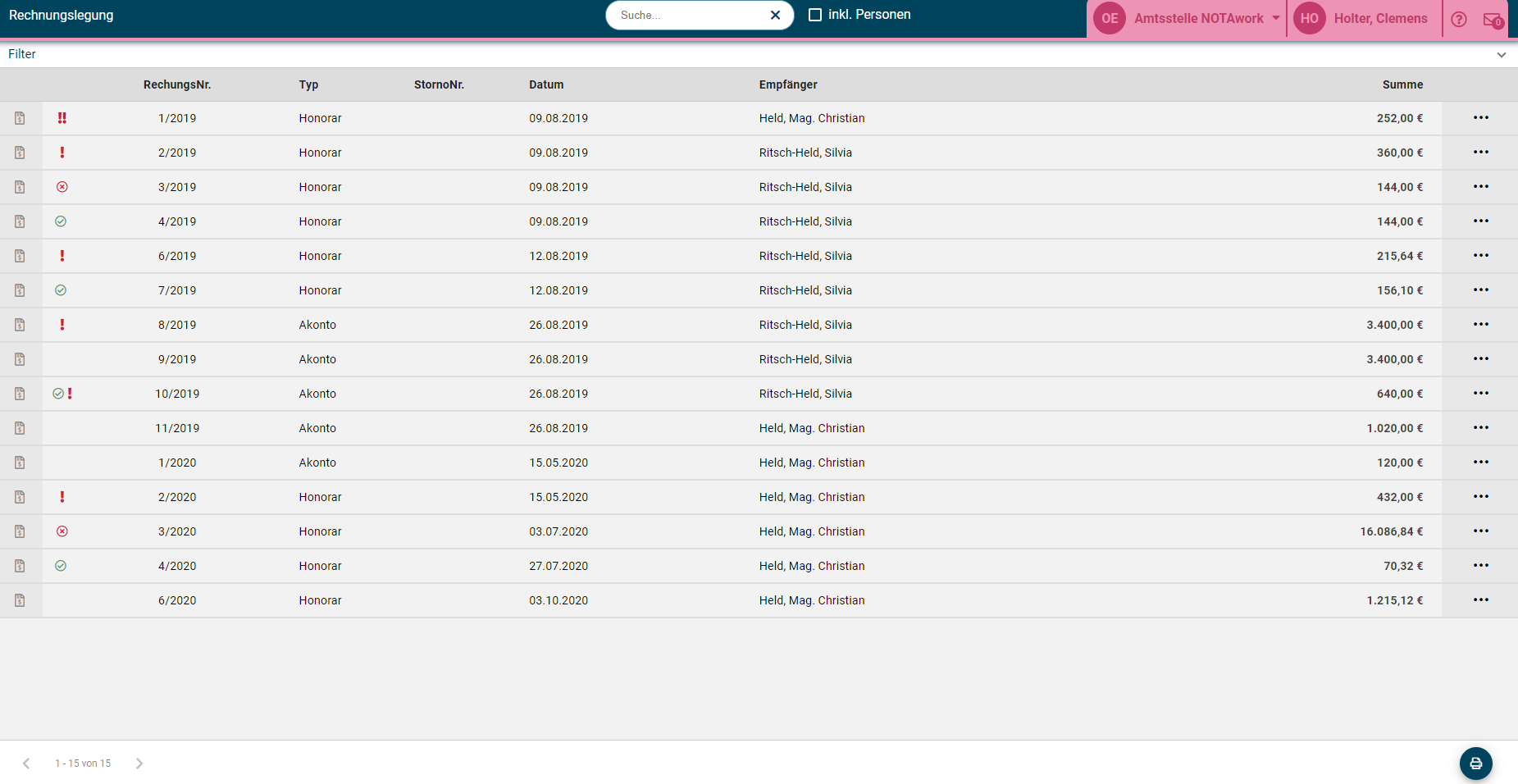The image size is (1518, 784).
Task: Open more options for invoice 3/2020
Action: (x=1481, y=531)
